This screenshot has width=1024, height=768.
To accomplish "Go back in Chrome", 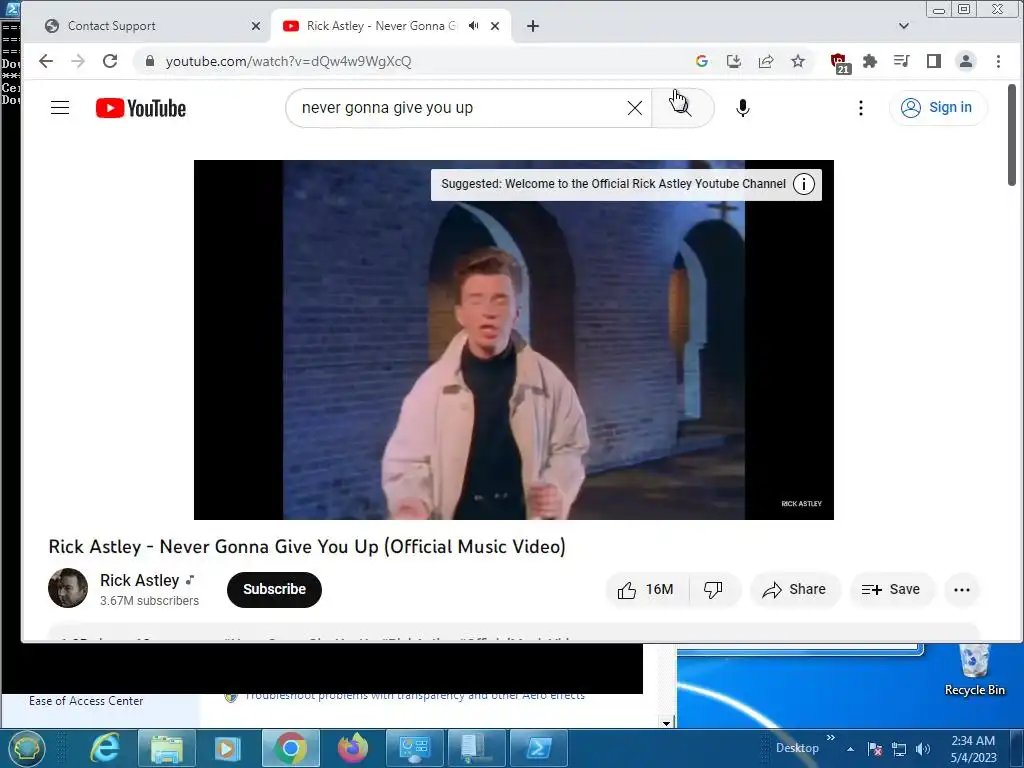I will (x=46, y=61).
